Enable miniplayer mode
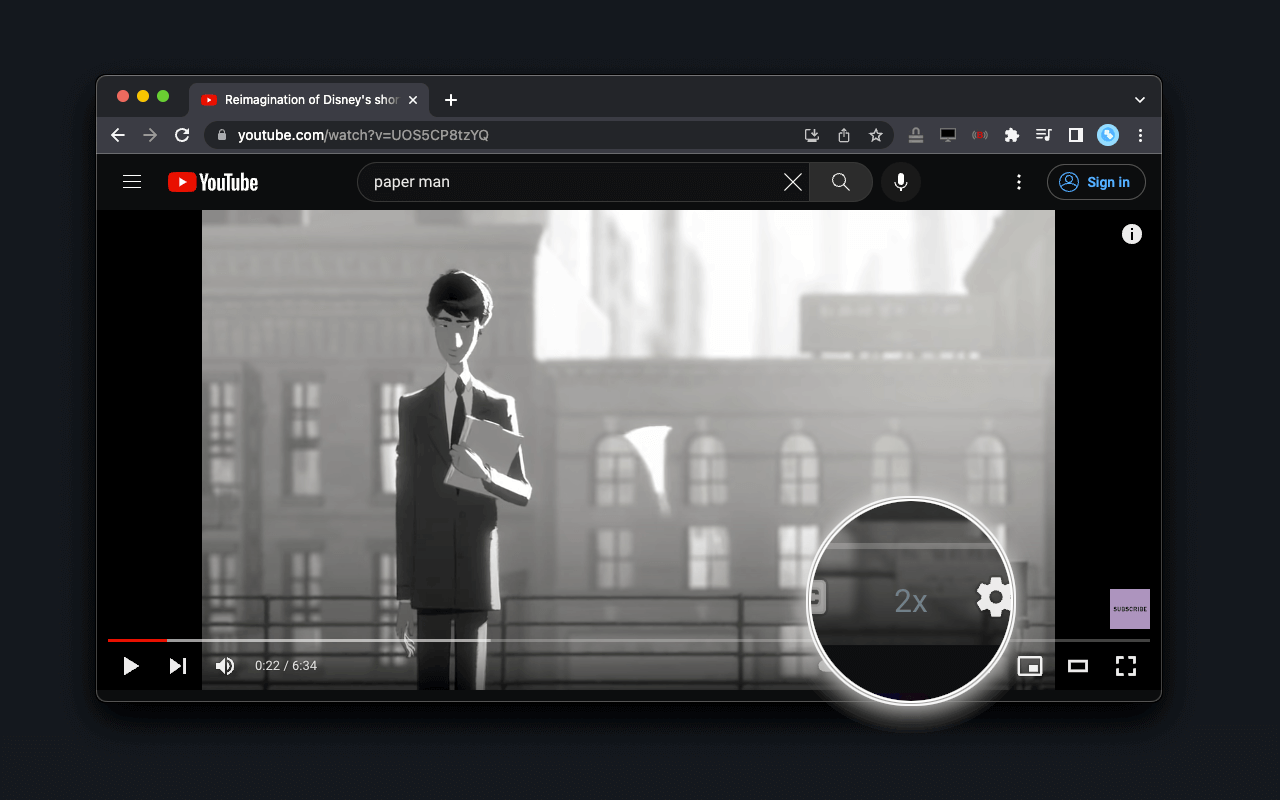The image size is (1280, 800). [x=1030, y=666]
